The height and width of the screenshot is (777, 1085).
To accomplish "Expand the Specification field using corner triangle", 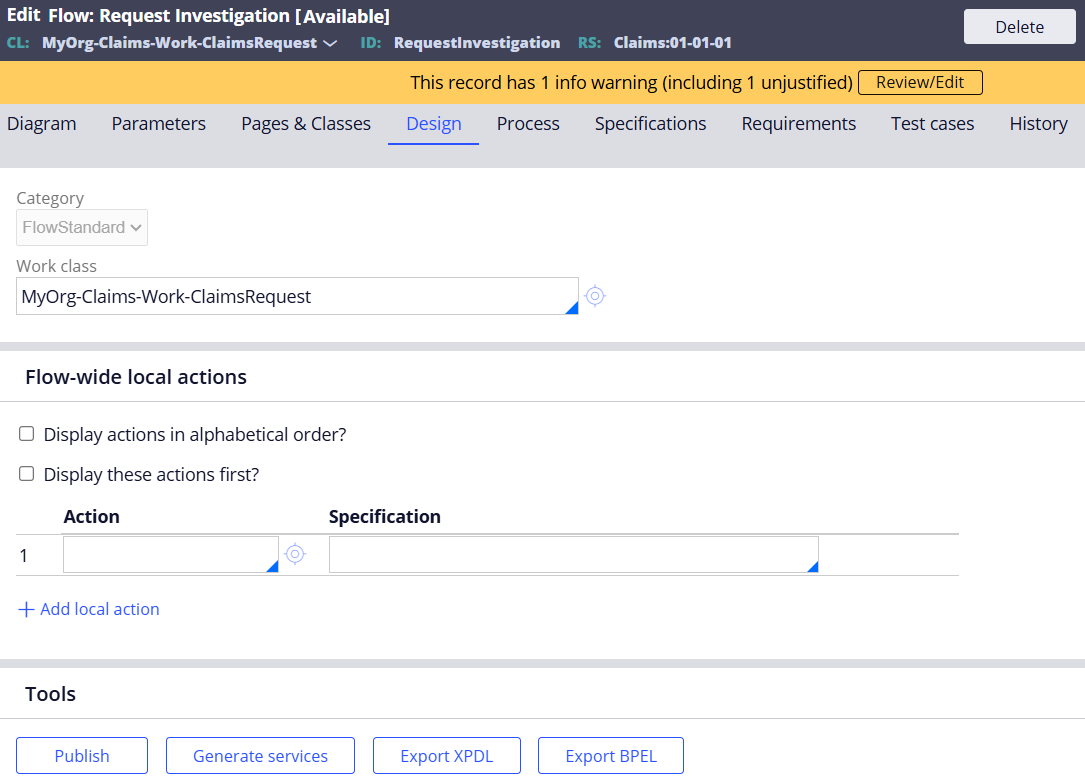I will point(812,565).
